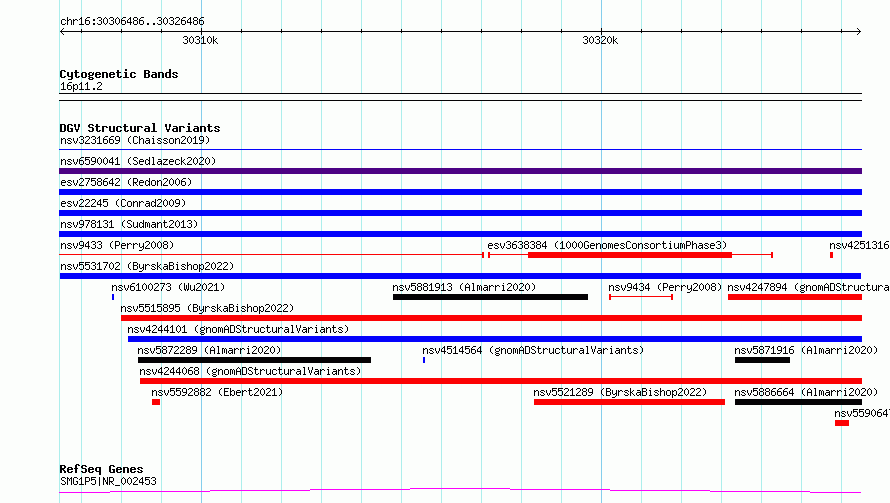Click black nsv5886664 variant bar
Image resolution: width=890 pixels, height=503 pixels.
coord(798,402)
